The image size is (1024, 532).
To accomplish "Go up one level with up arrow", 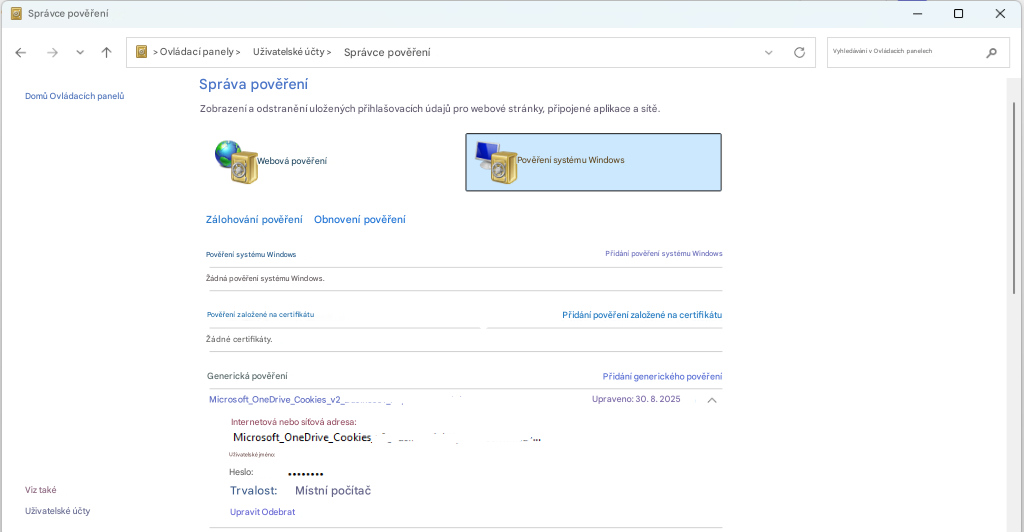I will [106, 52].
